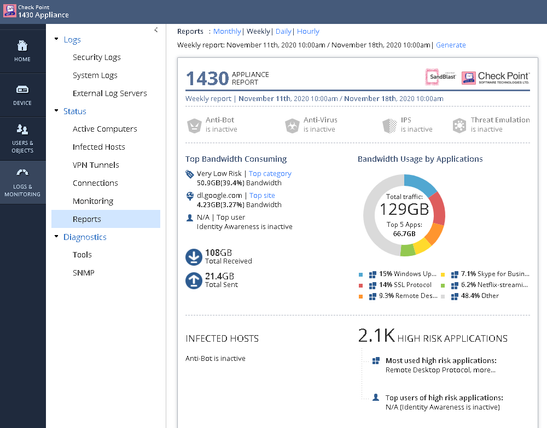Open VPN Tunnels page
The image size is (547, 428).
click(x=96, y=165)
